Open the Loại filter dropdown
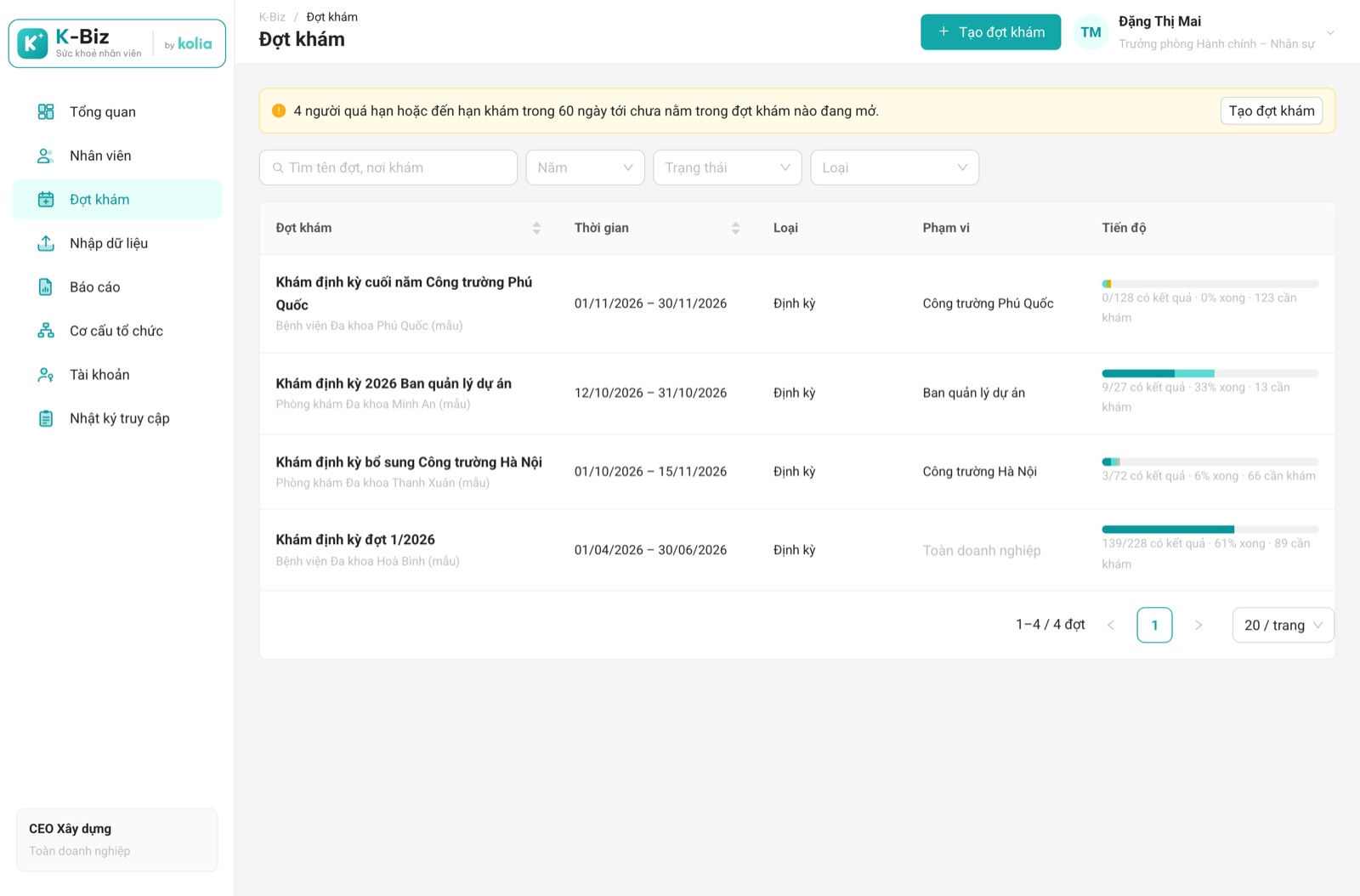Viewport: 1360px width, 896px height. point(895,167)
